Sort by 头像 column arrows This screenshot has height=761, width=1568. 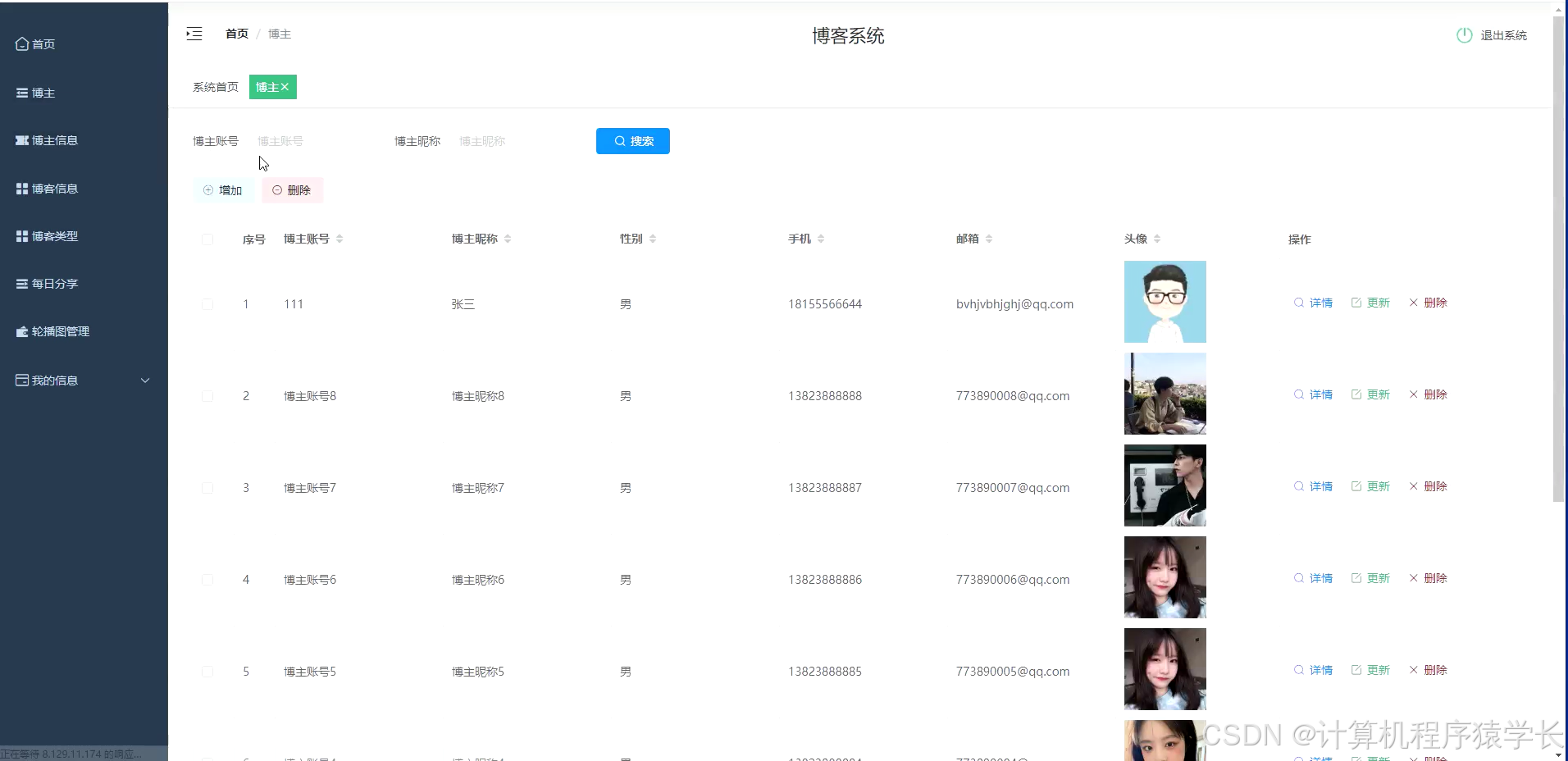(x=1157, y=239)
